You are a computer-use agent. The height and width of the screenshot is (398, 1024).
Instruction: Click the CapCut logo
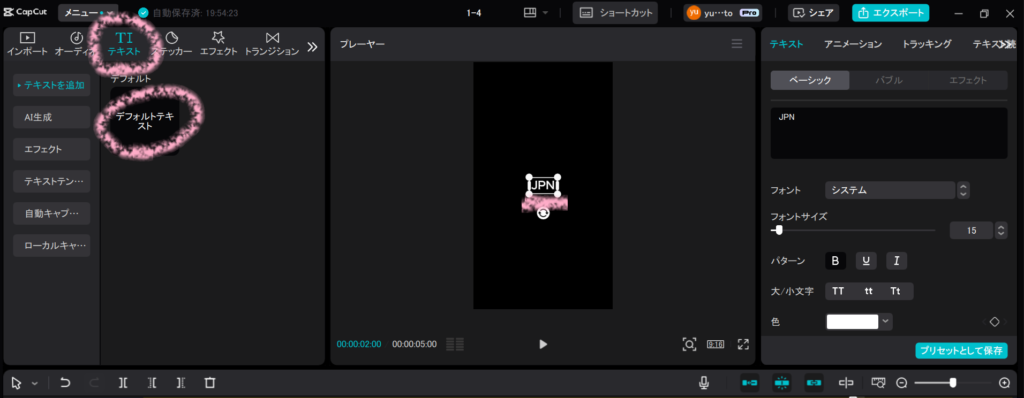coord(25,12)
